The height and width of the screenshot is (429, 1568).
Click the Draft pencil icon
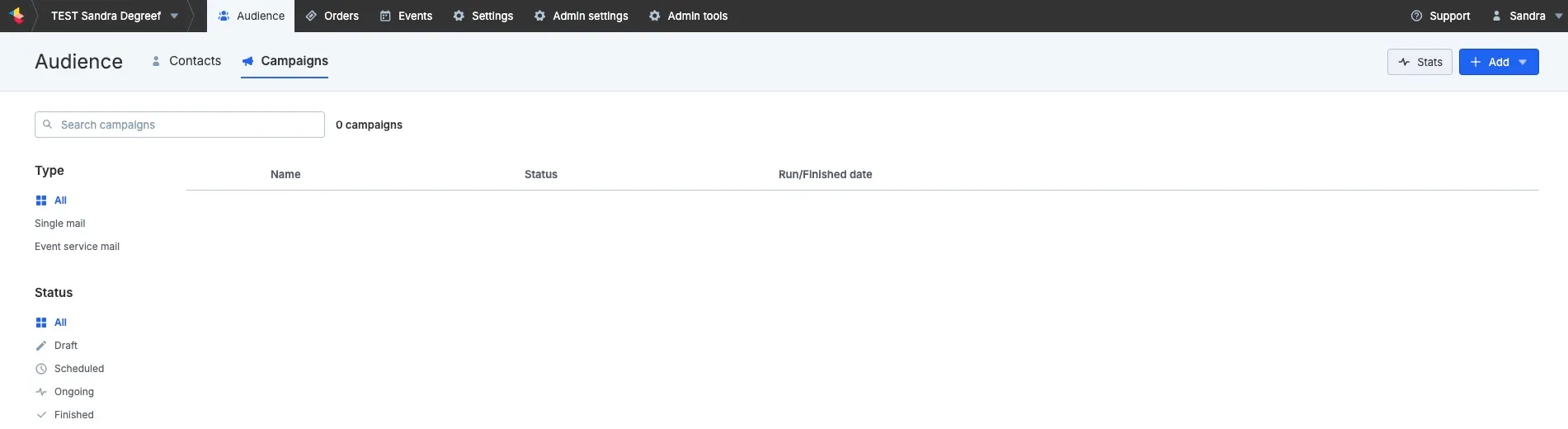click(x=41, y=346)
